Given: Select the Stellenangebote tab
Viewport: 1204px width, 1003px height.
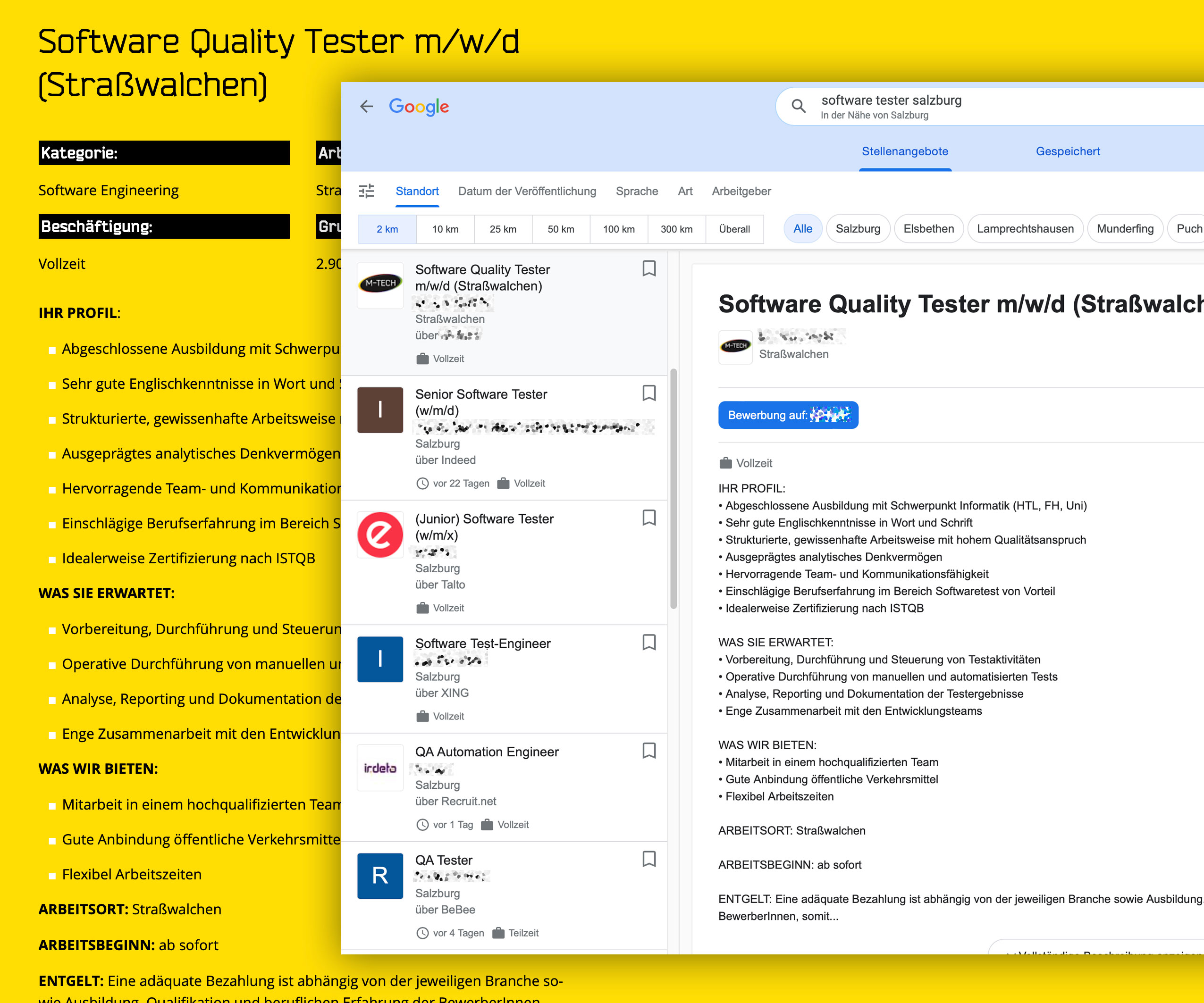Looking at the screenshot, I should click(x=904, y=151).
